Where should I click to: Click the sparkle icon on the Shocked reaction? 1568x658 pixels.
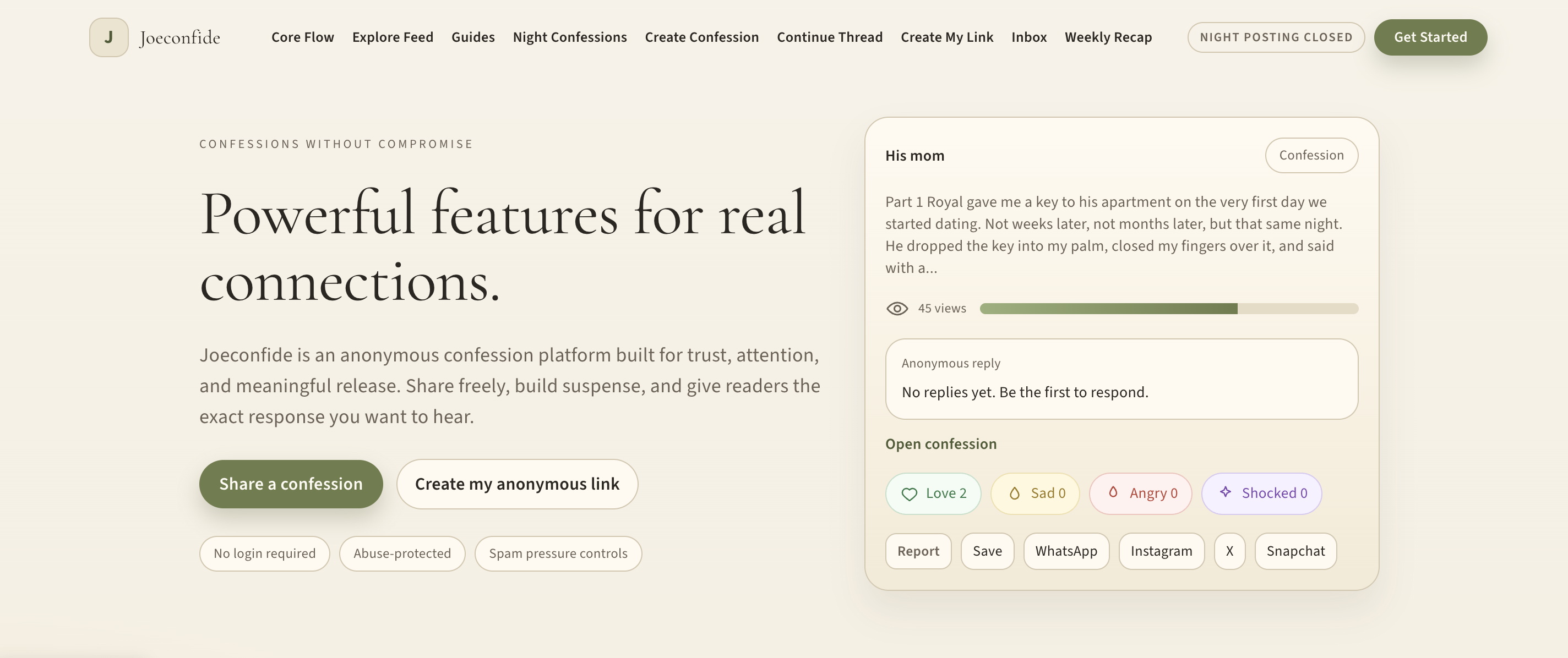1224,493
